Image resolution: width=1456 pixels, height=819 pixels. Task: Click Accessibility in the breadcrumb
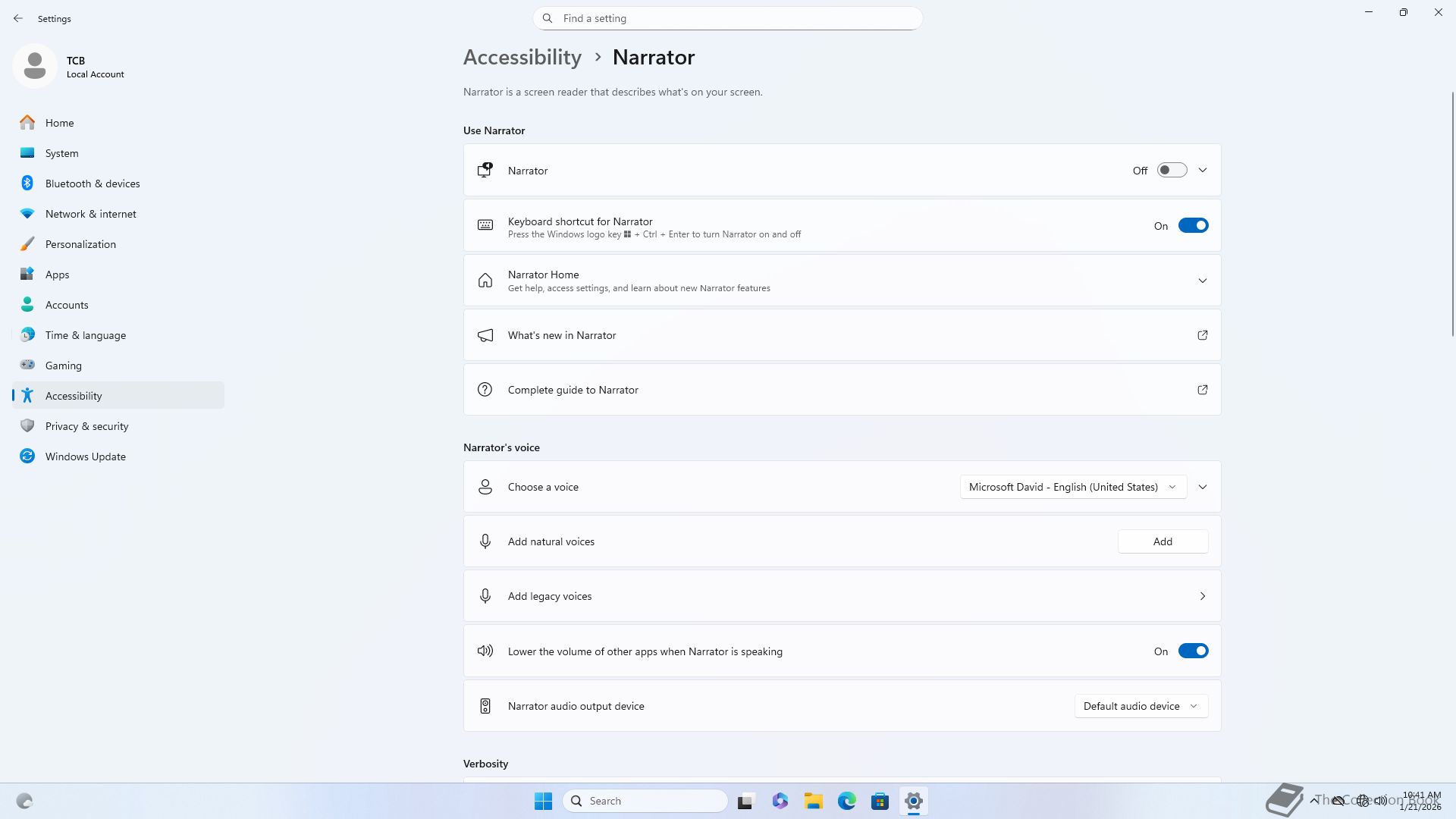tap(522, 58)
